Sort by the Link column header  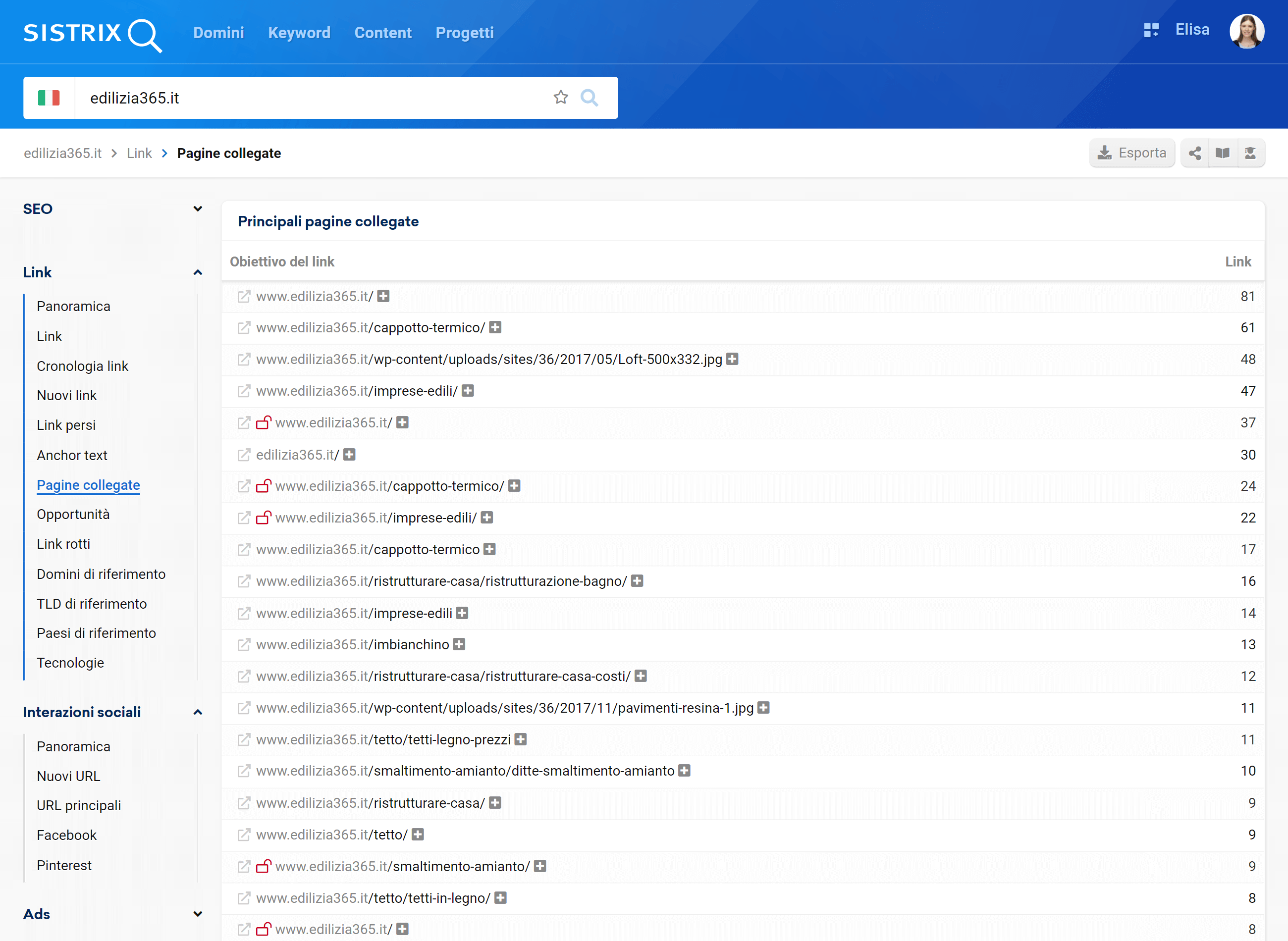1238,261
